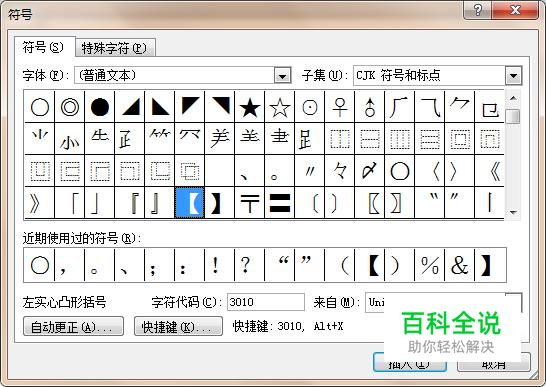The height and width of the screenshot is (387, 546).
Task: Click the symbol grid scrollbar thumb
Action: tap(513, 116)
